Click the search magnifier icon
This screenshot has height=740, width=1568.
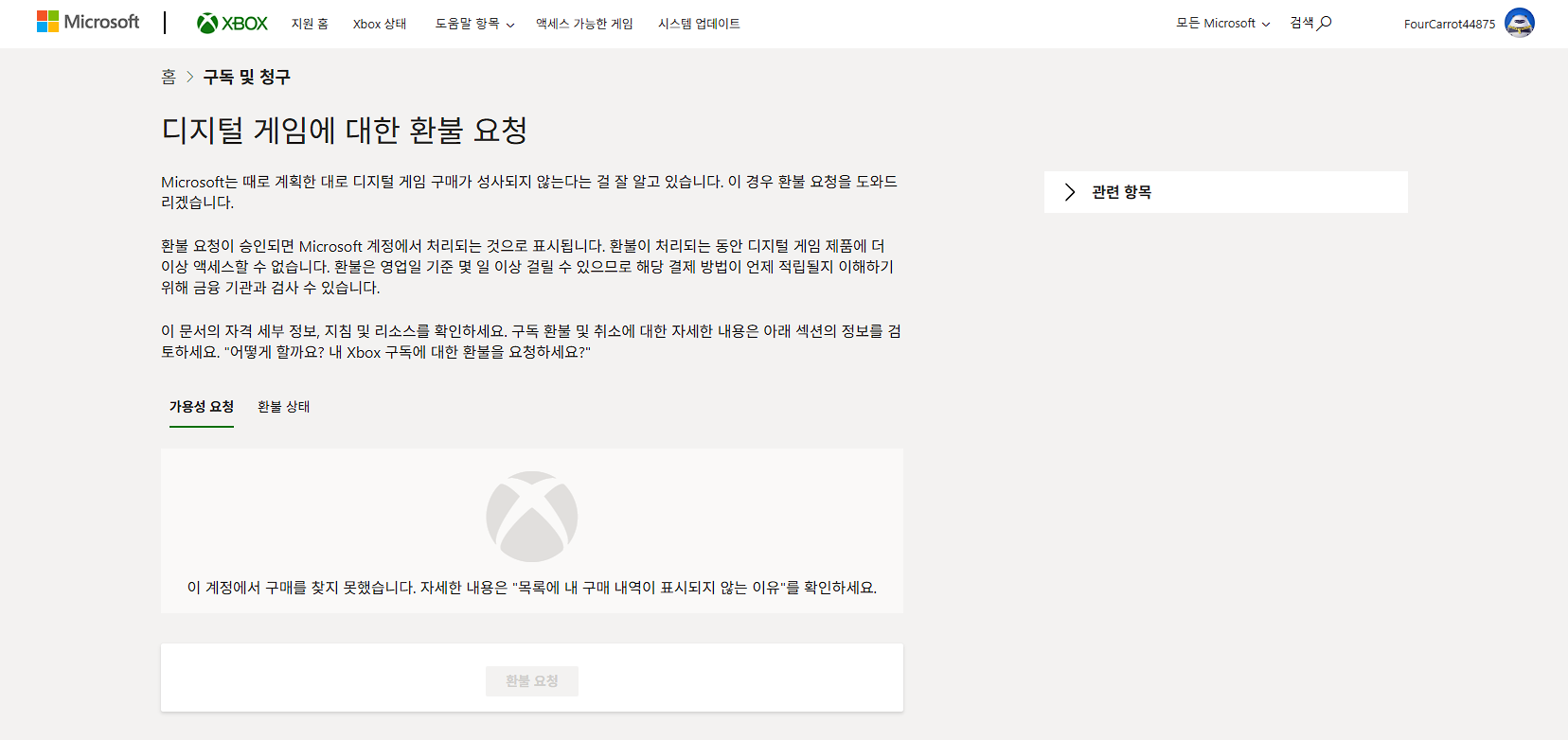click(x=1325, y=23)
